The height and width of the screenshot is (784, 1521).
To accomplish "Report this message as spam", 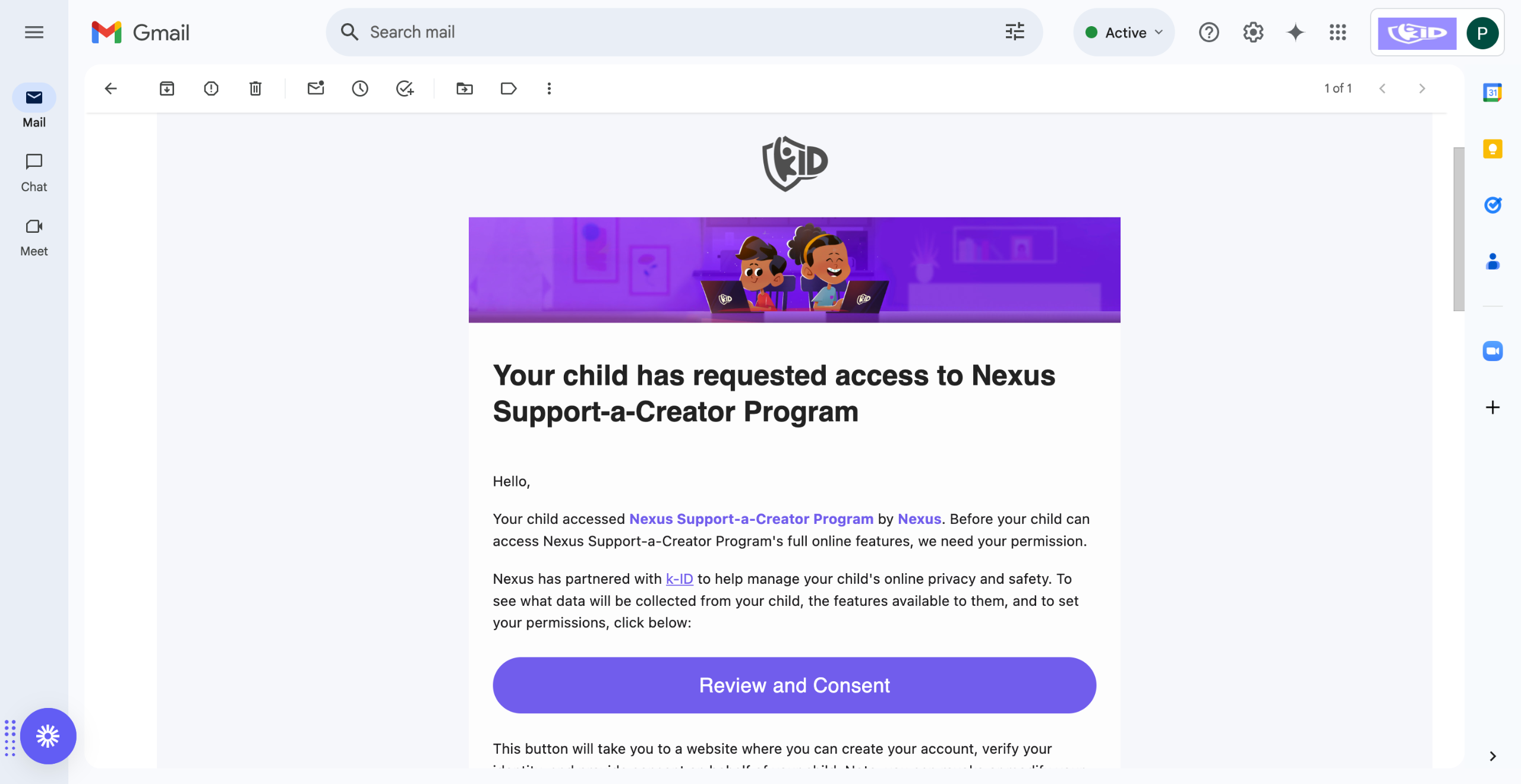I will (x=211, y=88).
